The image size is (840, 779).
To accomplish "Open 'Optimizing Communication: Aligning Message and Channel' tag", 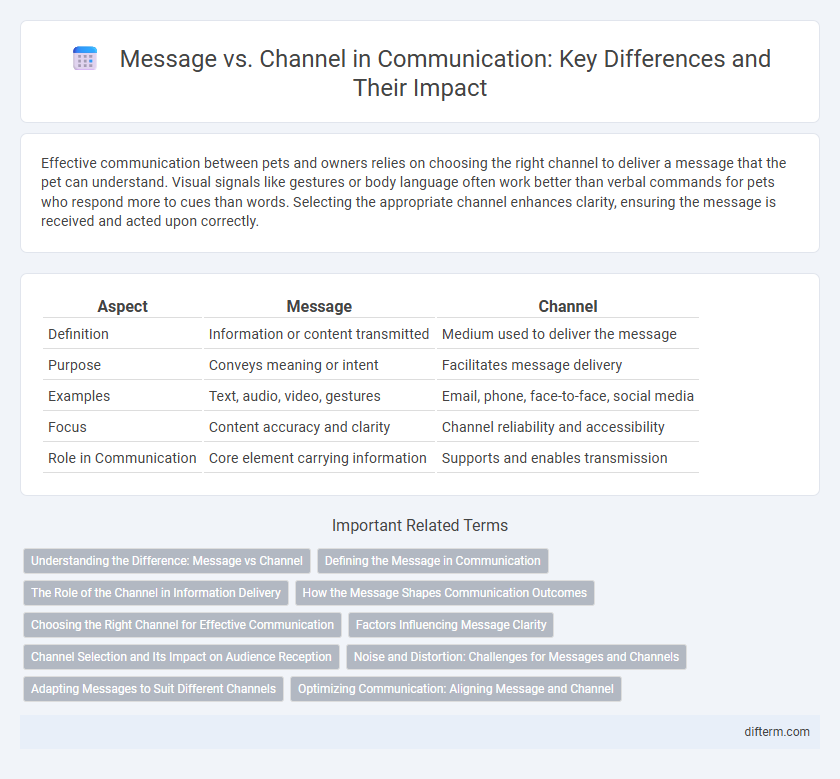I will [x=456, y=689].
